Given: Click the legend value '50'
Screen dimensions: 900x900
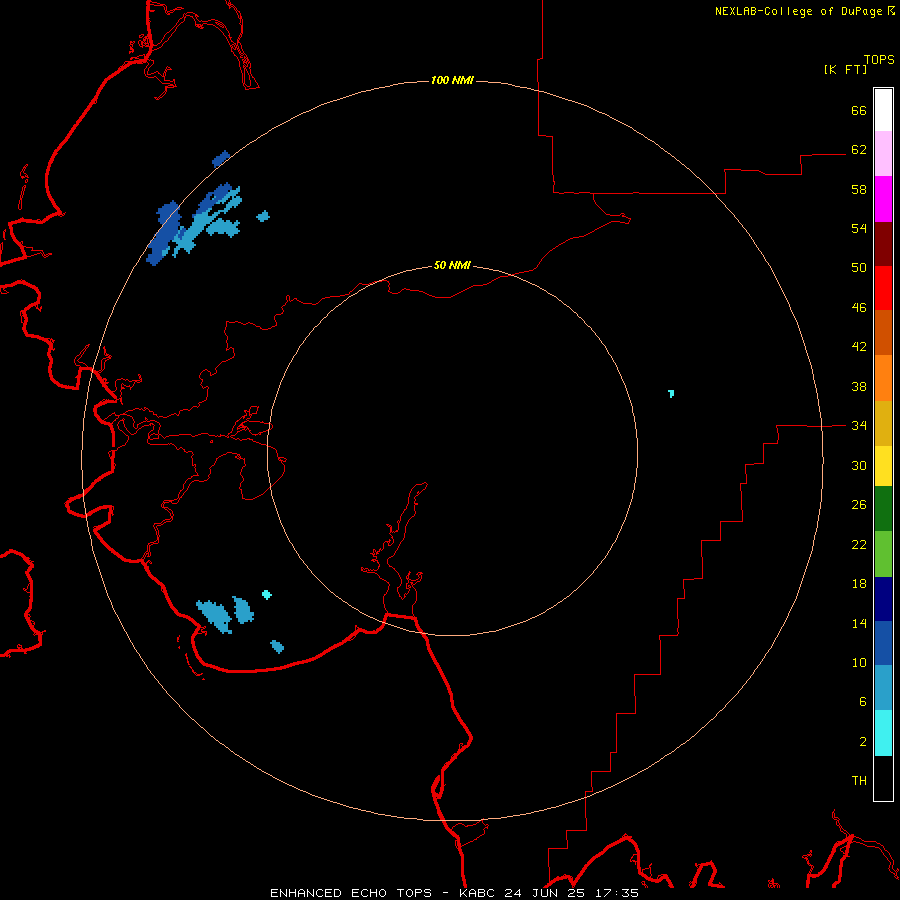Looking at the screenshot, I should click(x=859, y=267).
